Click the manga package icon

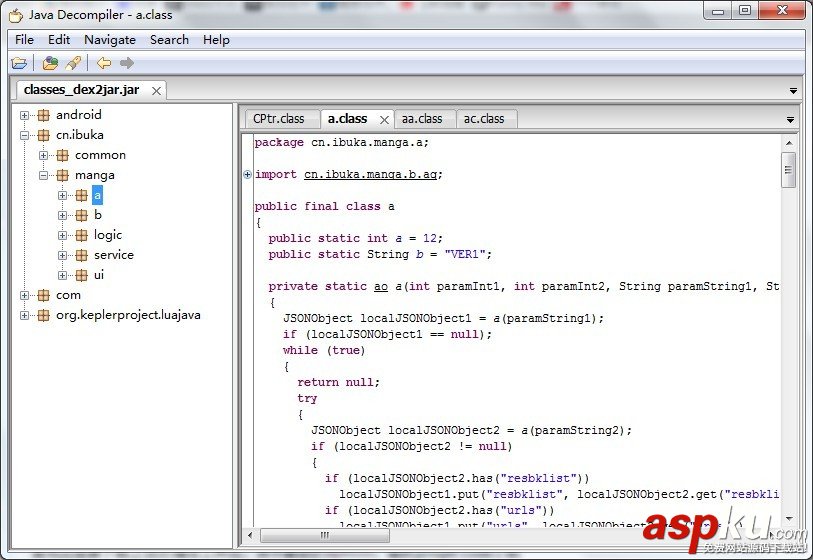pyautogui.click(x=62, y=175)
